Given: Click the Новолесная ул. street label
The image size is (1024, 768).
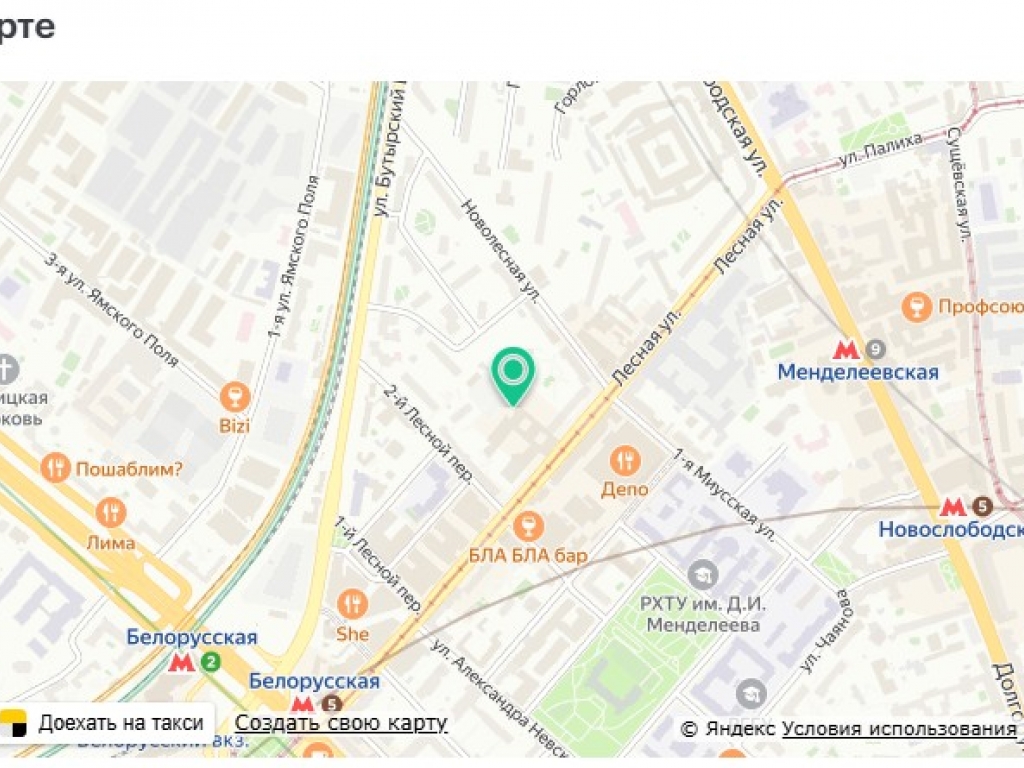Looking at the screenshot, I should pos(501,251).
